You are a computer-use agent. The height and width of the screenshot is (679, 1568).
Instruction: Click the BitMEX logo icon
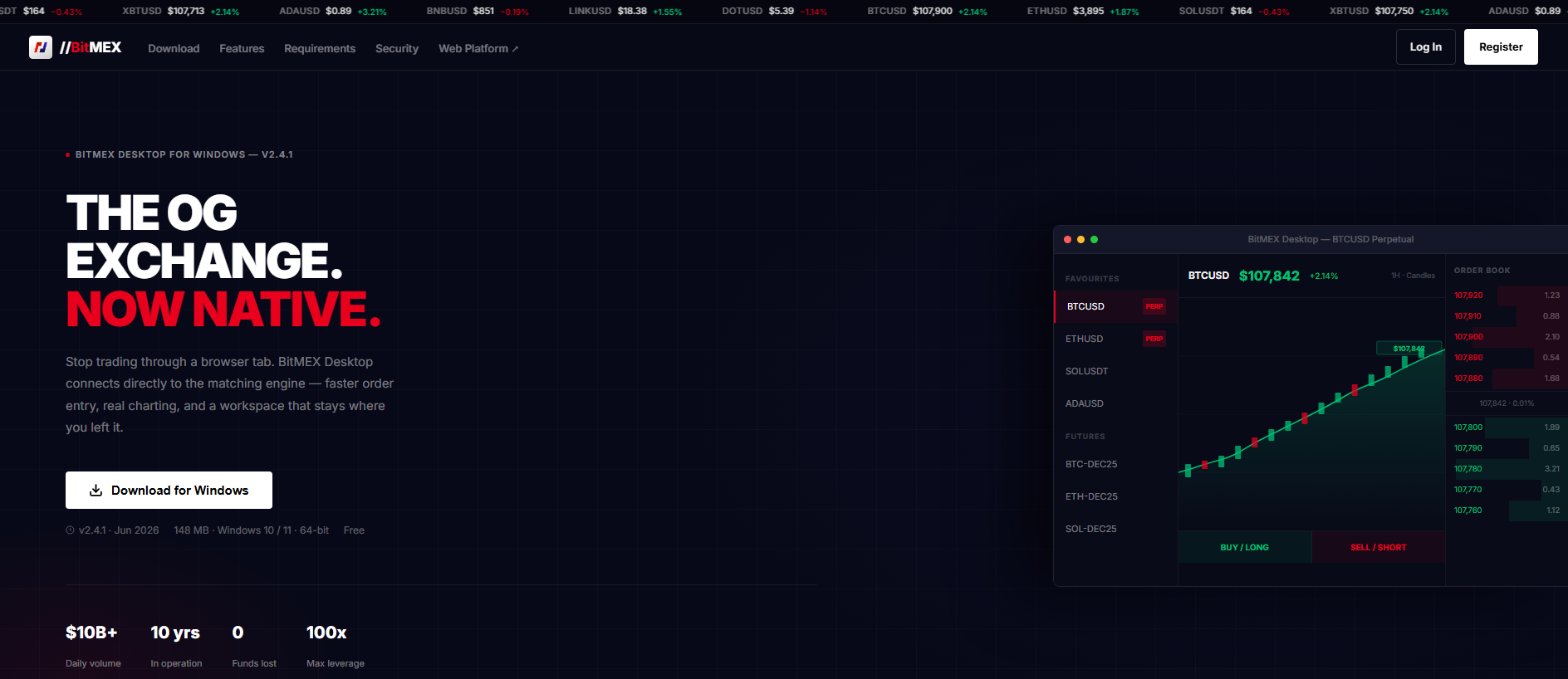(41, 47)
